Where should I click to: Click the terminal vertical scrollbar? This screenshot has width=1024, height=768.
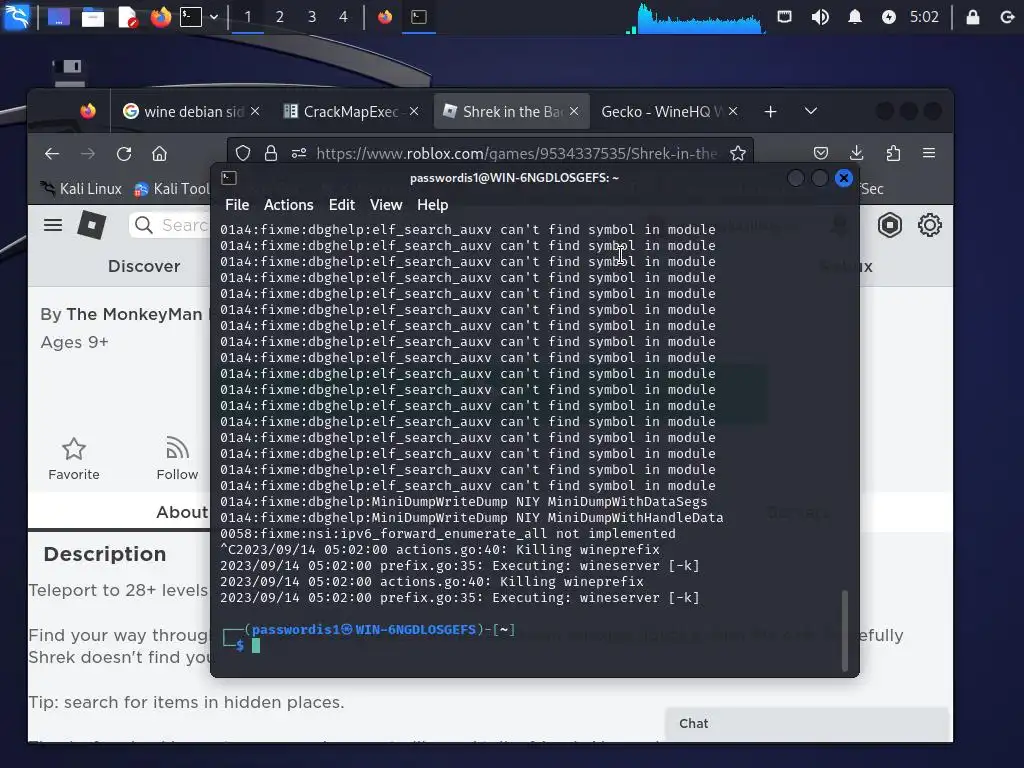tap(844, 630)
